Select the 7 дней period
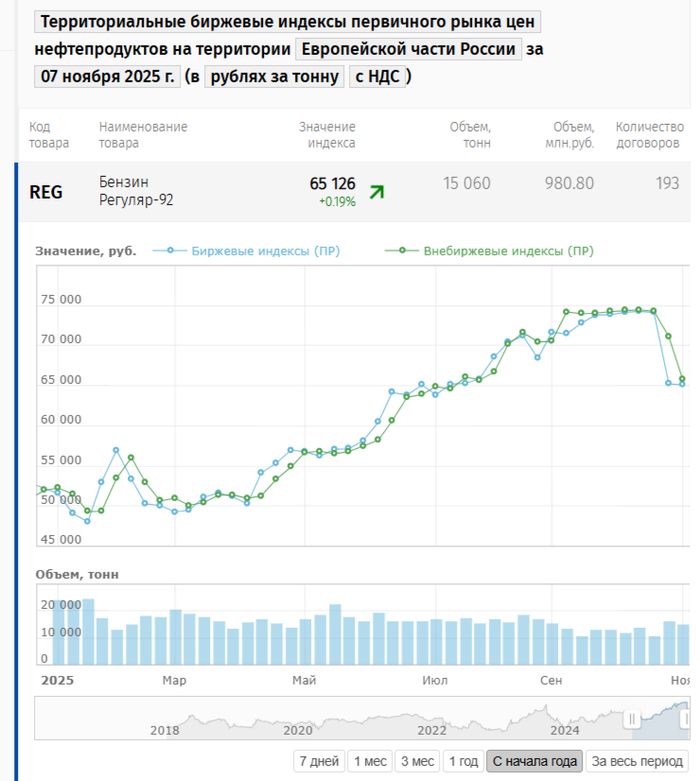700x781 pixels. point(320,761)
